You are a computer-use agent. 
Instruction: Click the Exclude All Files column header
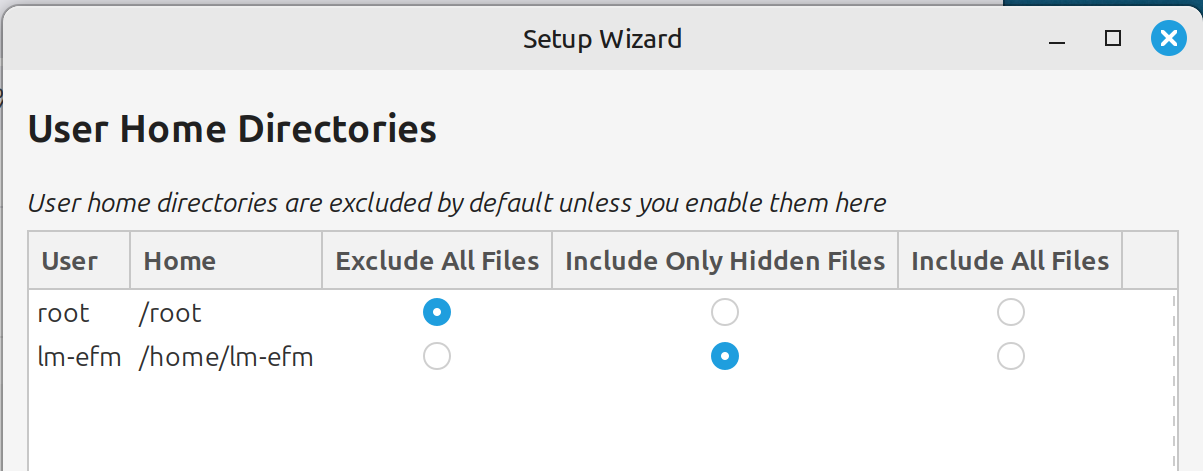click(437, 262)
